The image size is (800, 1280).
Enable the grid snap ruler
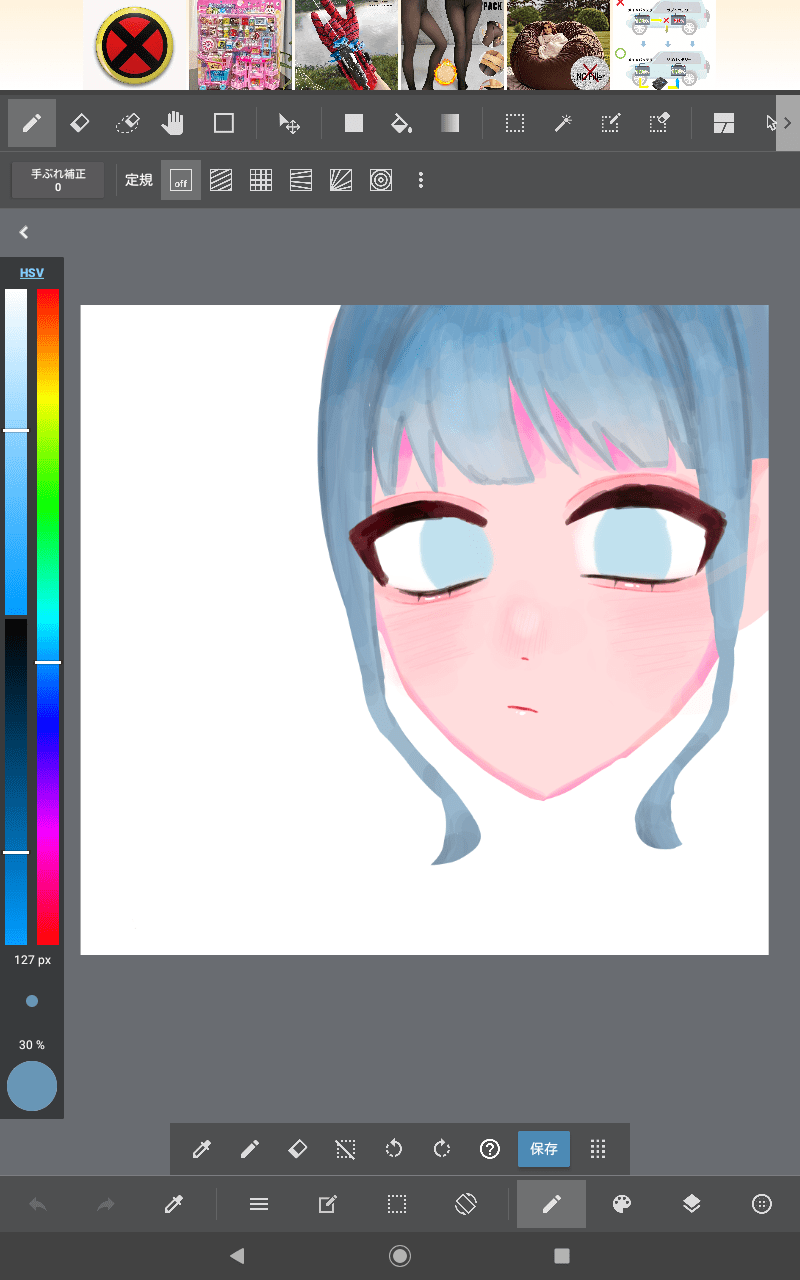click(x=261, y=181)
